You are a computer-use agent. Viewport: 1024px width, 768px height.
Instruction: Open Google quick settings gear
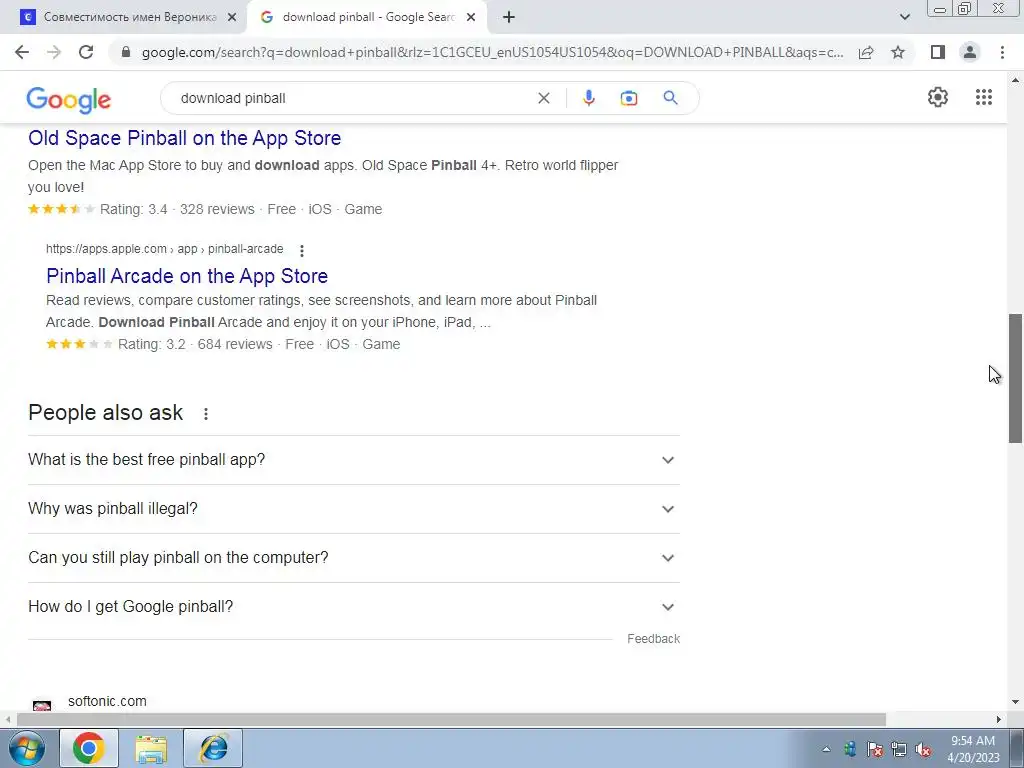[x=938, y=97]
